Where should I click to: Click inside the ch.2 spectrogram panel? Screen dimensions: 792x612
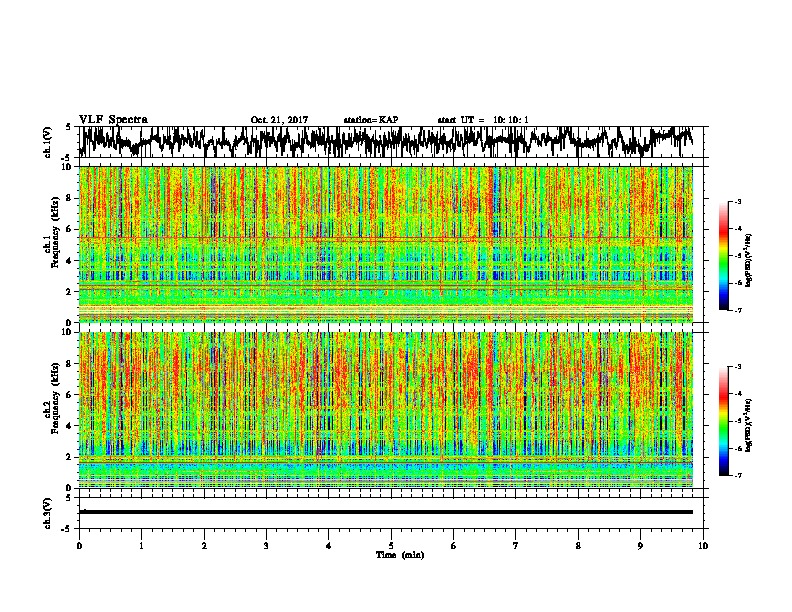point(386,410)
